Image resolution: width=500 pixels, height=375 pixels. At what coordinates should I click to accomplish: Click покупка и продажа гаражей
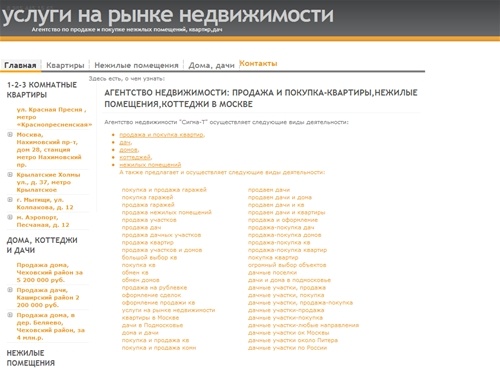[x=164, y=190]
